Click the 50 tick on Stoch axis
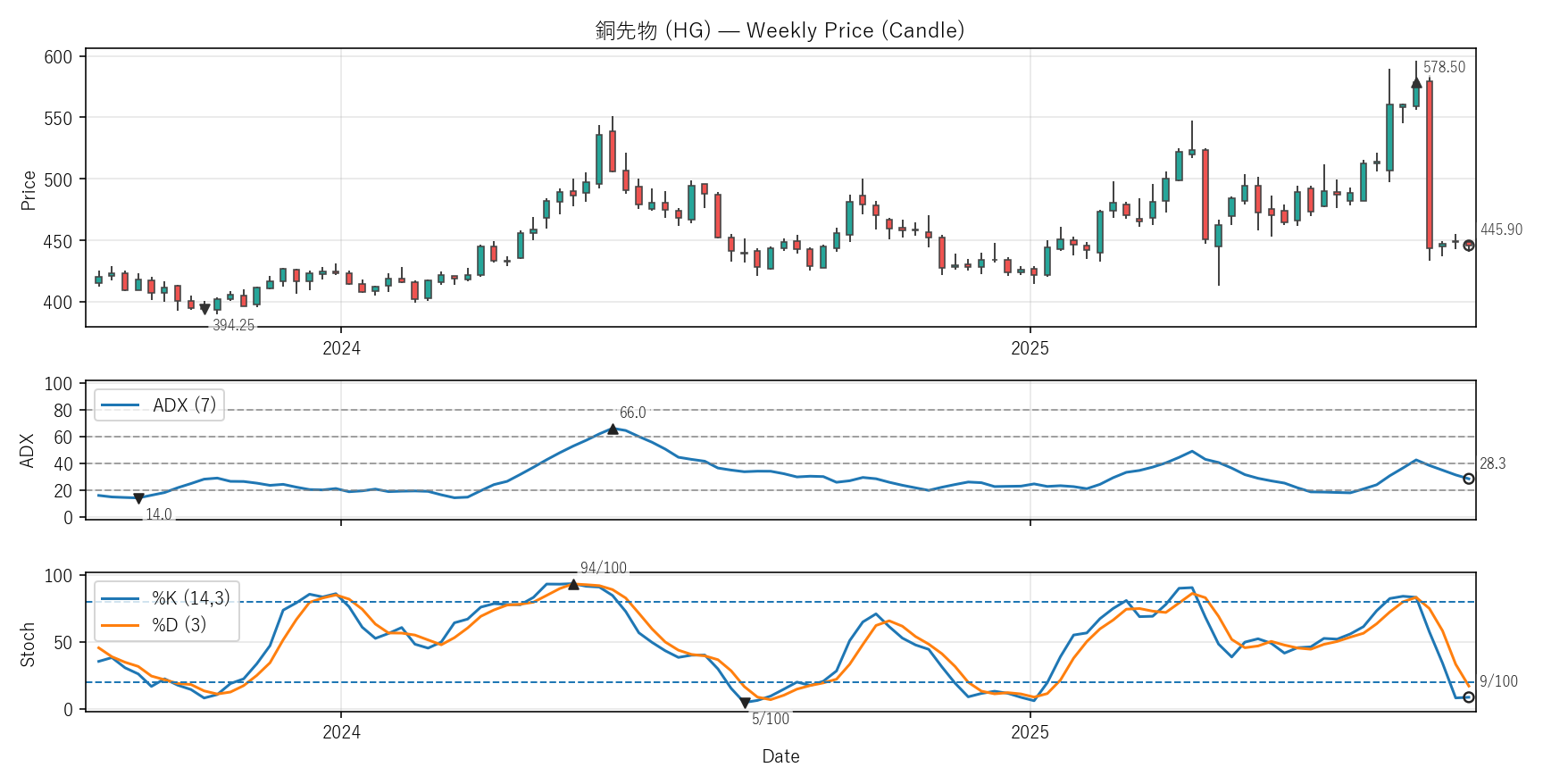 point(63,643)
